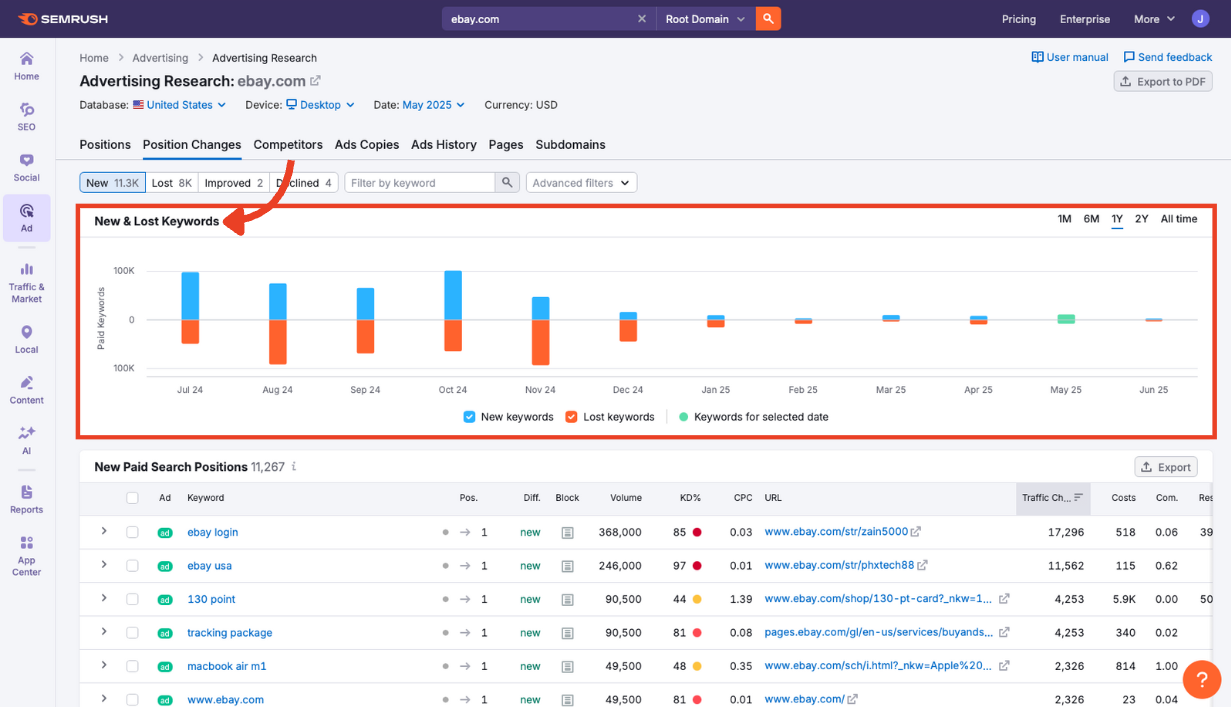
Task: Open the macbook air m1 keyword link
Action: coord(227,666)
